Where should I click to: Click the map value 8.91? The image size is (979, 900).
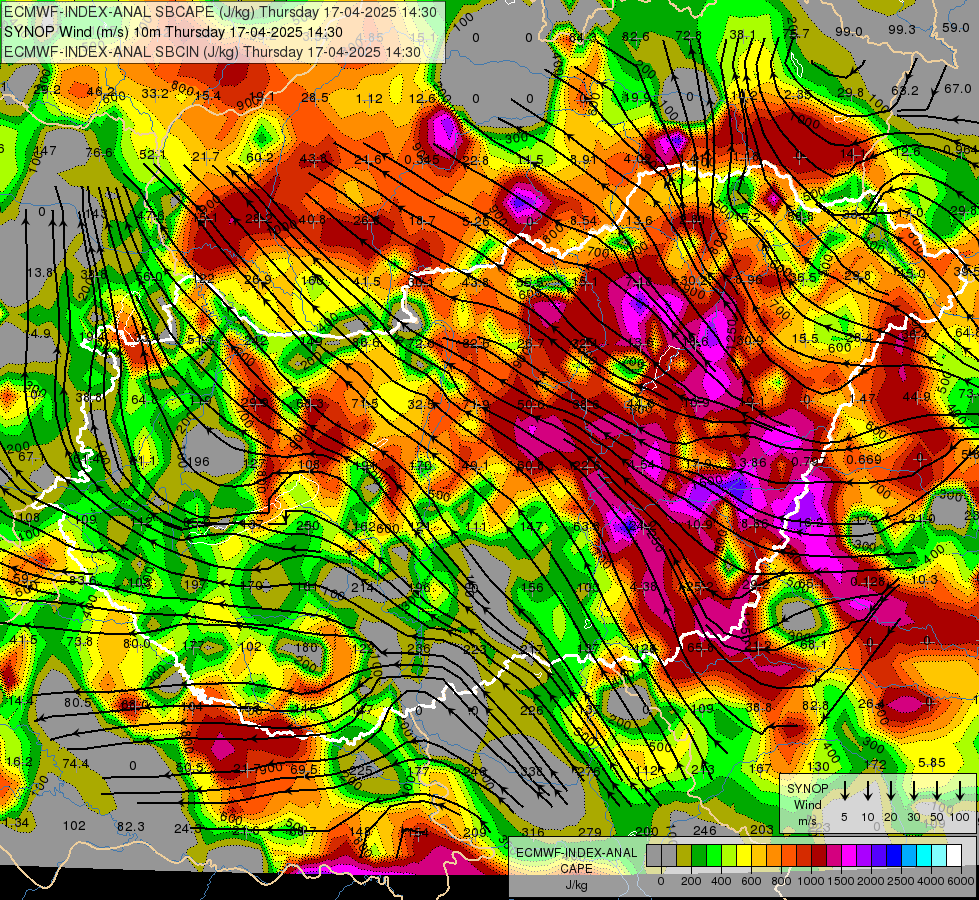pos(584,159)
